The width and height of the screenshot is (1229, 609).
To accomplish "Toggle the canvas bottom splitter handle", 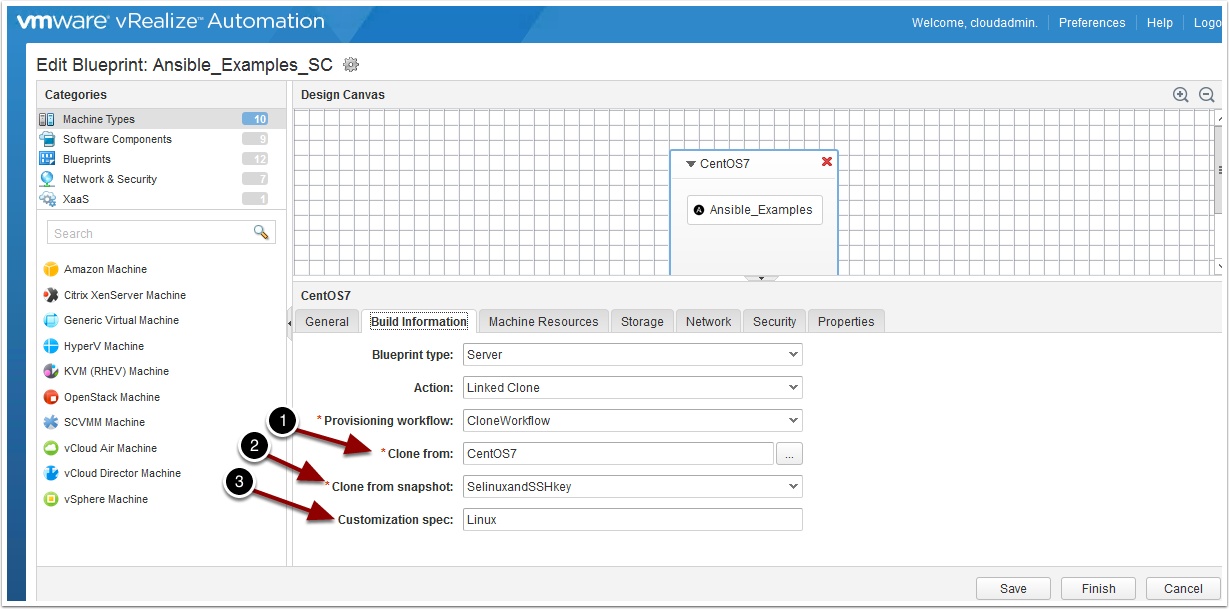I will 760,278.
